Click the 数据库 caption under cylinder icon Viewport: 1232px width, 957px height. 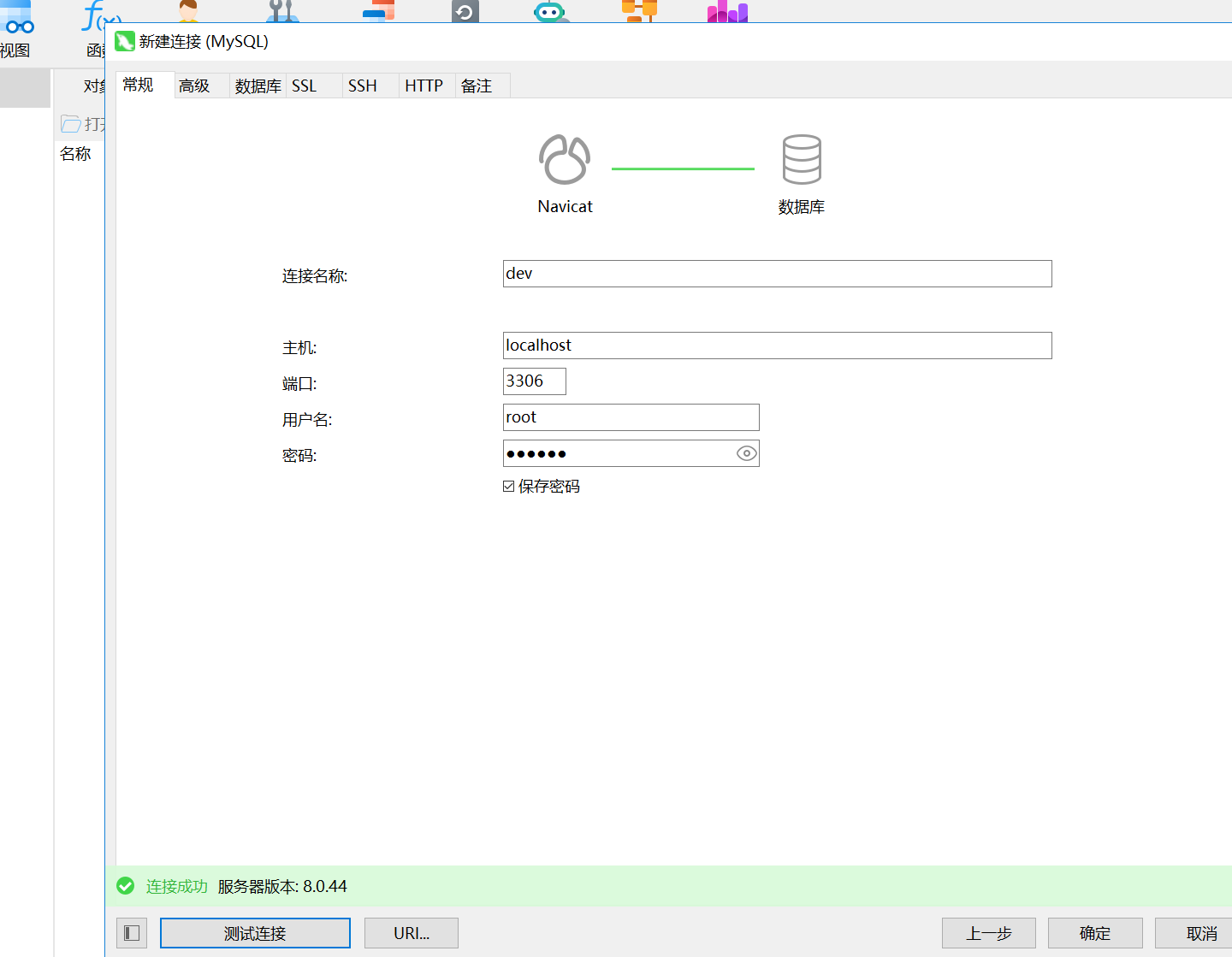point(802,206)
